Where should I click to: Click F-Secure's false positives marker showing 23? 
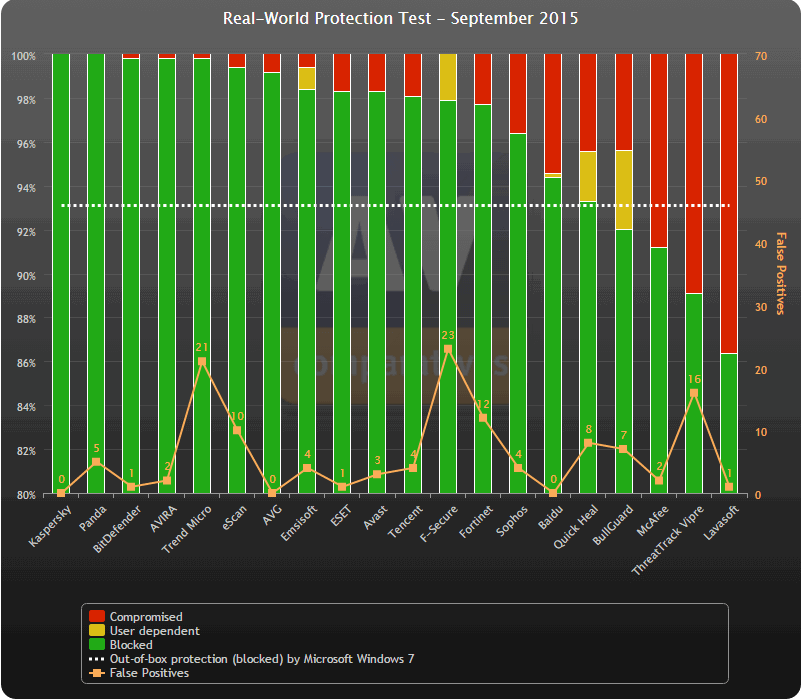pyautogui.click(x=449, y=350)
